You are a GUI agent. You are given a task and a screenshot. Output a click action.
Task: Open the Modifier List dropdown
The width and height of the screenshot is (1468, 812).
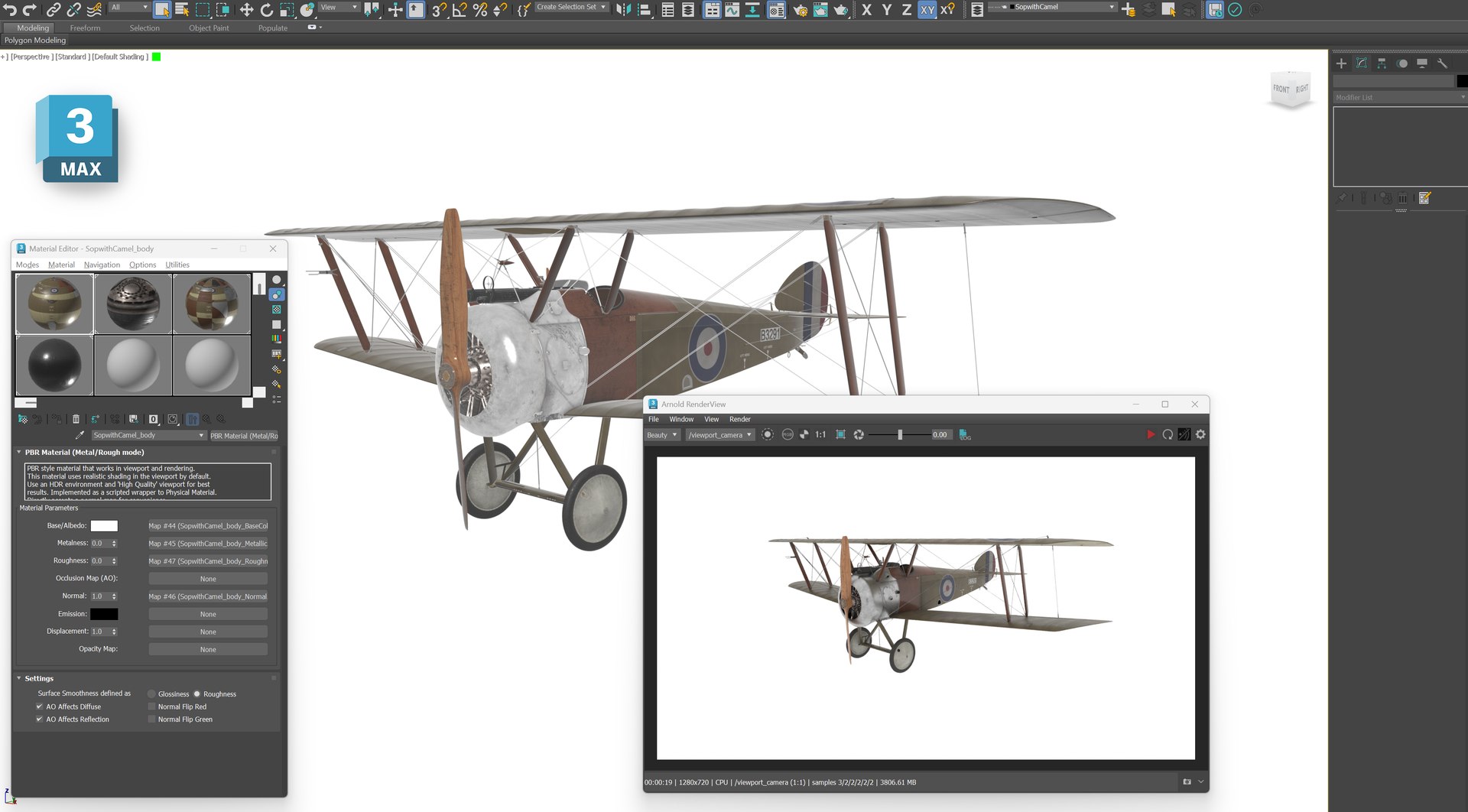(1399, 97)
